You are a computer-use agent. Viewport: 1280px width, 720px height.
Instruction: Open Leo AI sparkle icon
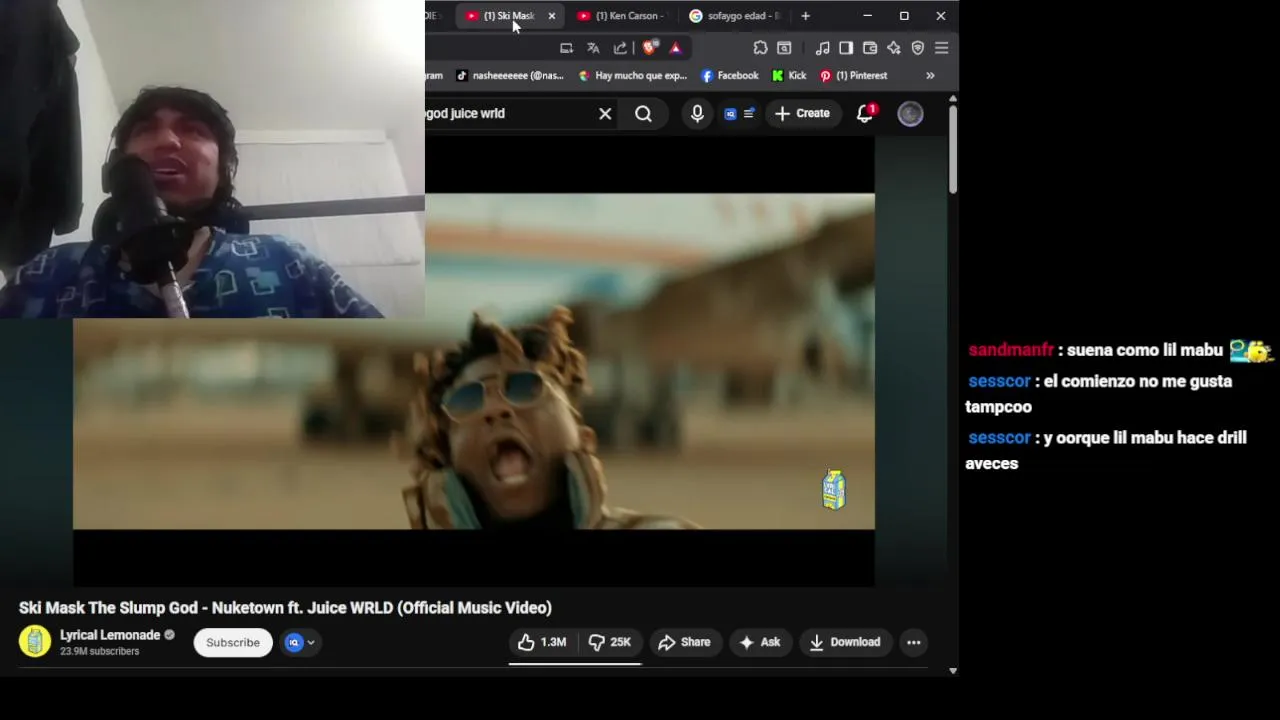click(x=894, y=48)
